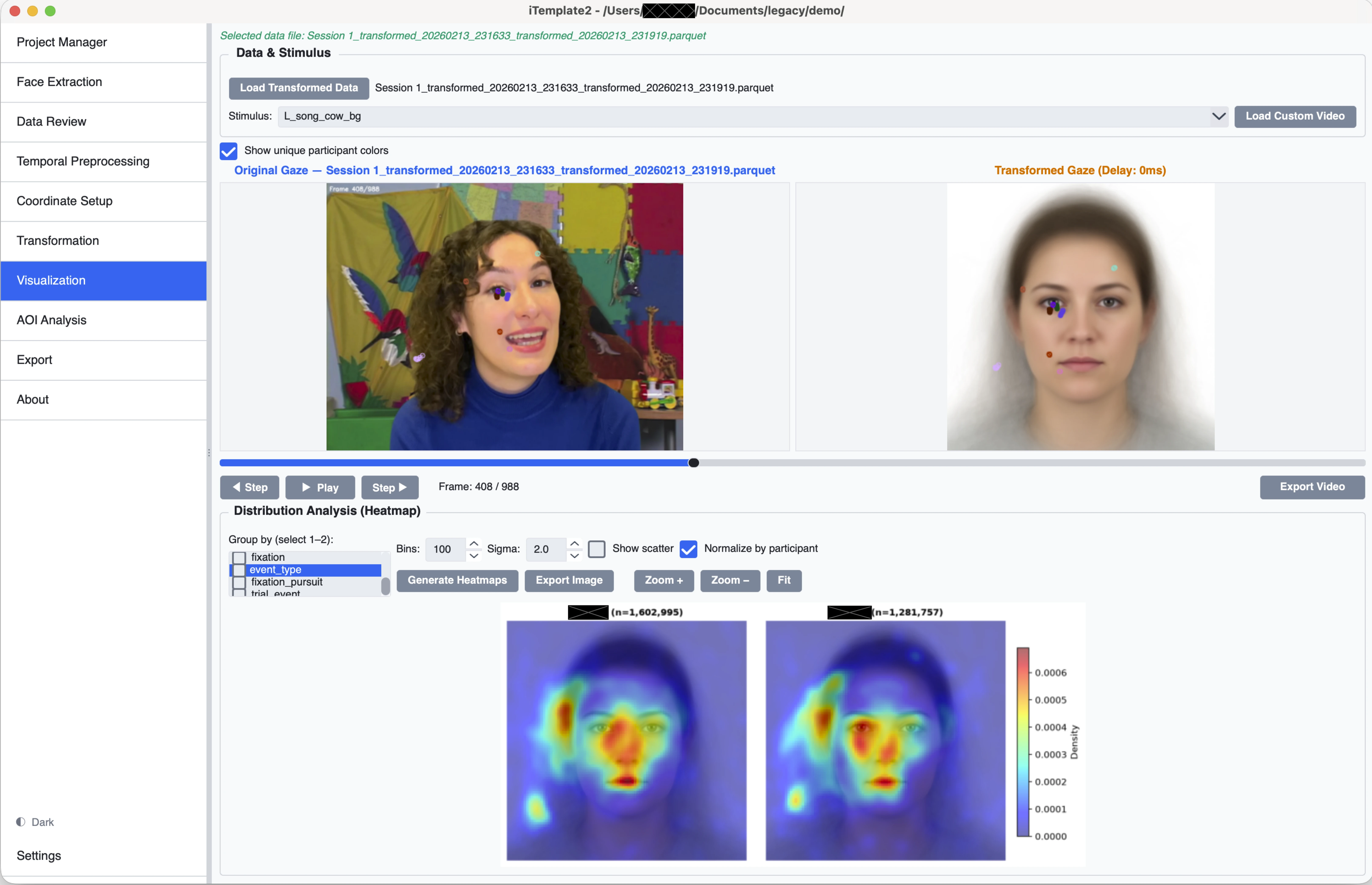Open Data Review in sidebar
The image size is (1372, 885).
(103, 121)
